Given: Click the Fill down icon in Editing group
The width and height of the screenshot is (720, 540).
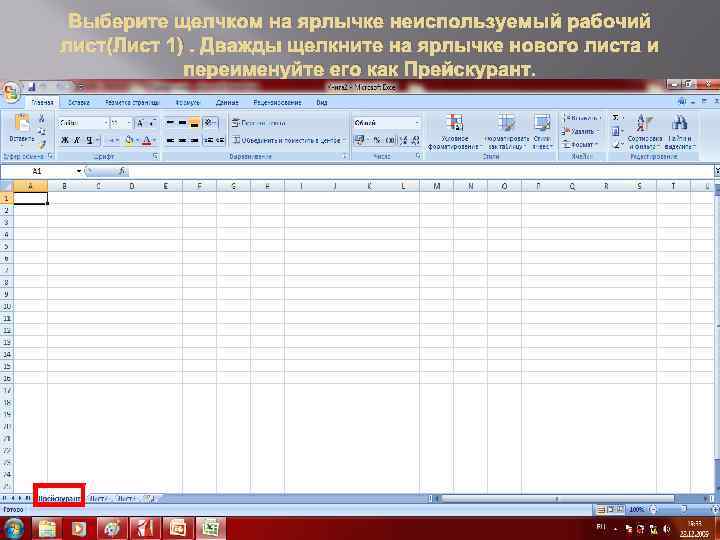Looking at the screenshot, I should tap(616, 132).
